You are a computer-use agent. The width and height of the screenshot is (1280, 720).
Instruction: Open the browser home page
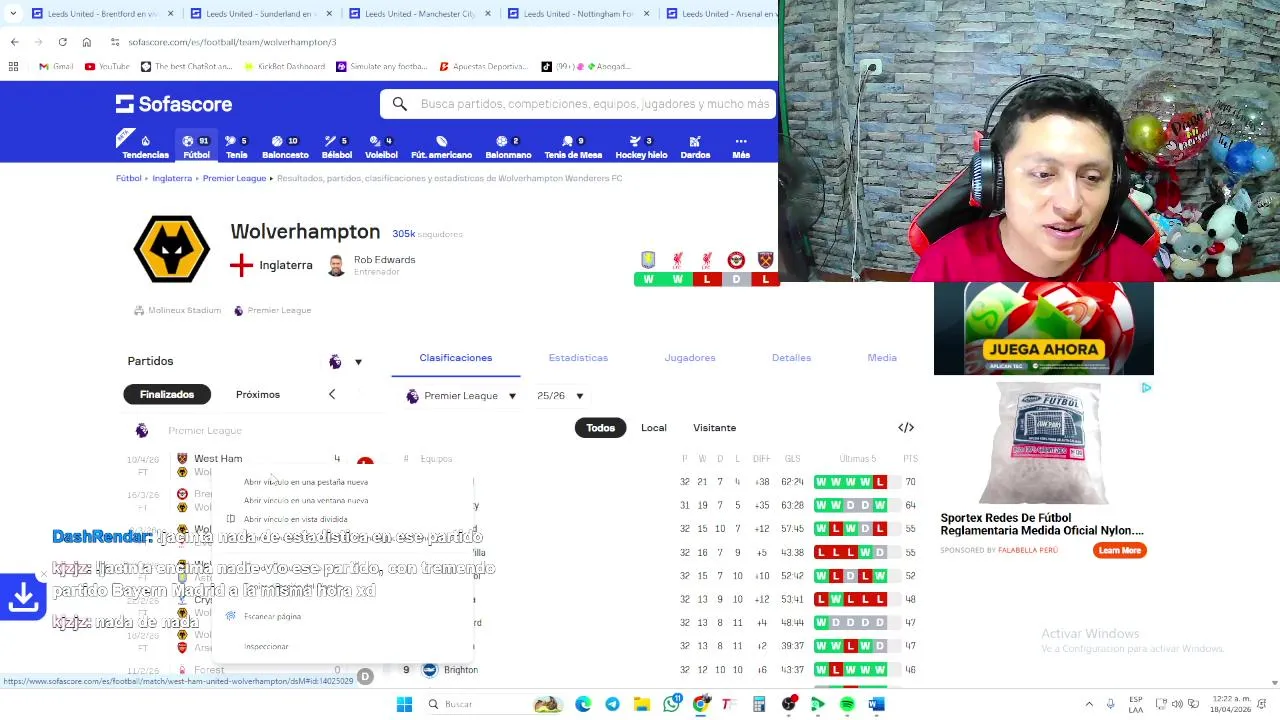tap(87, 42)
